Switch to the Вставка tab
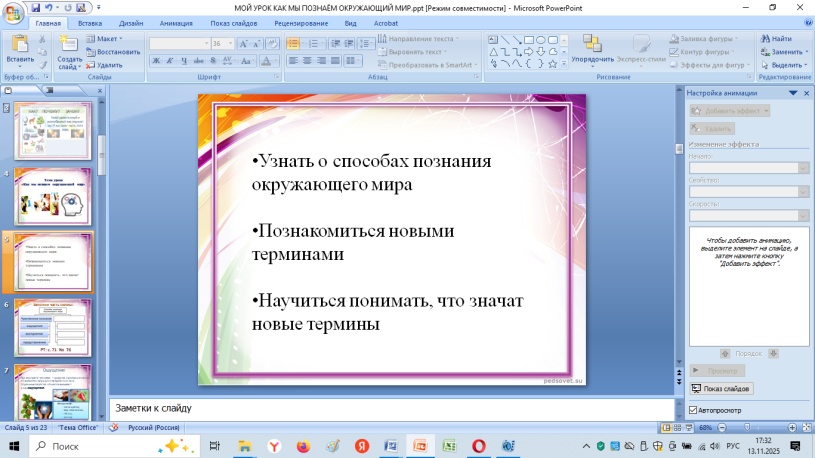This screenshot has width=815, height=458. pos(89,22)
